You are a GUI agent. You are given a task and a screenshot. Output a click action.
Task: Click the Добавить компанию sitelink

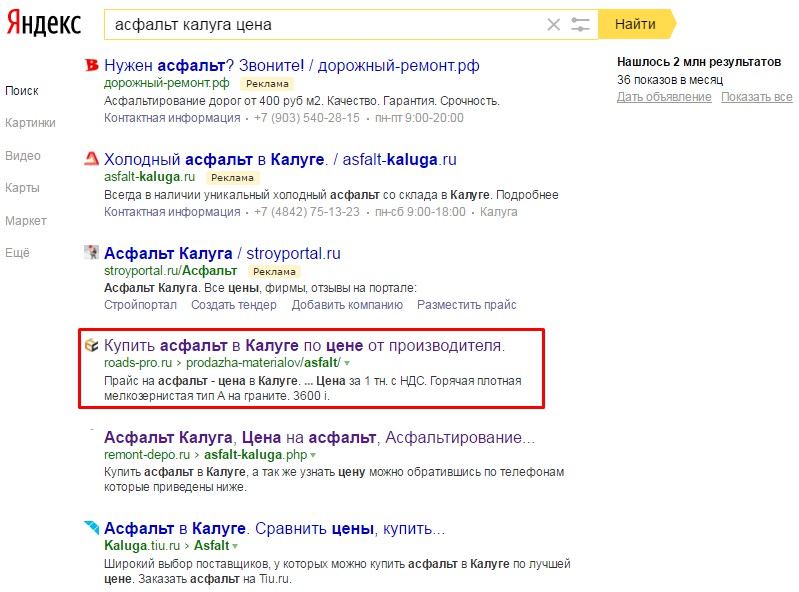point(347,305)
